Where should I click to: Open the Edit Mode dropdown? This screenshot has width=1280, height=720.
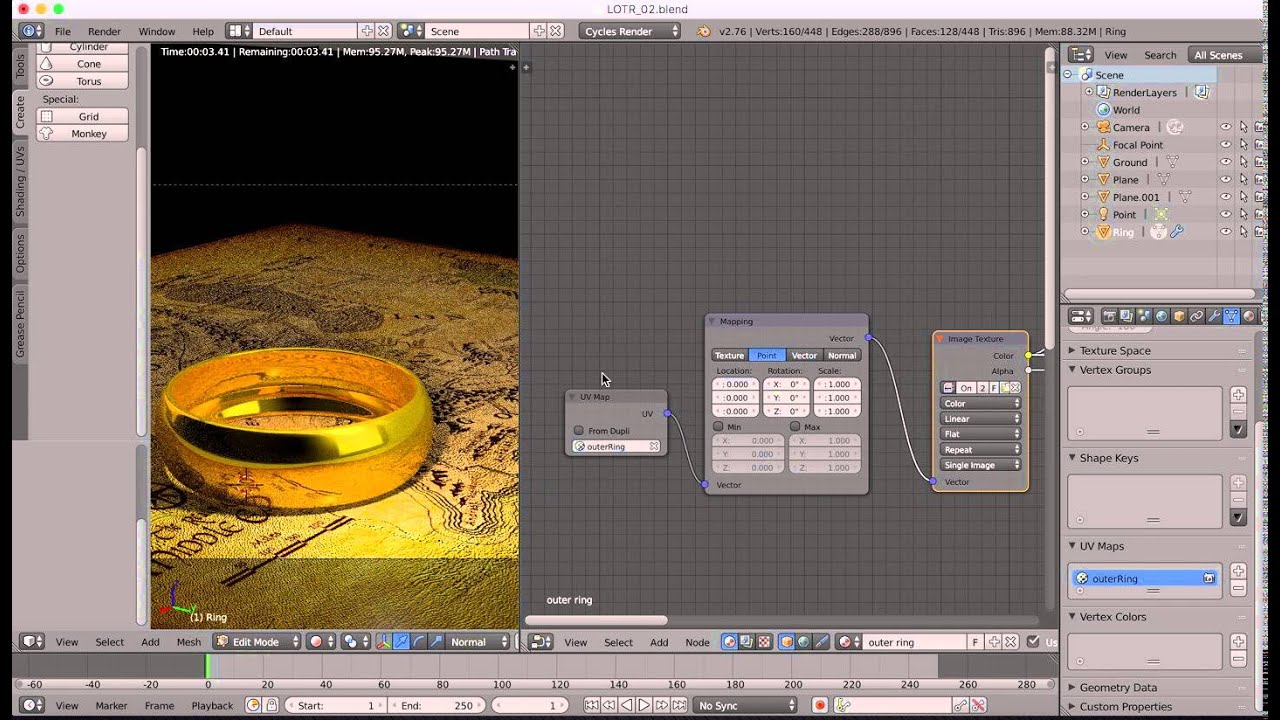(x=257, y=642)
